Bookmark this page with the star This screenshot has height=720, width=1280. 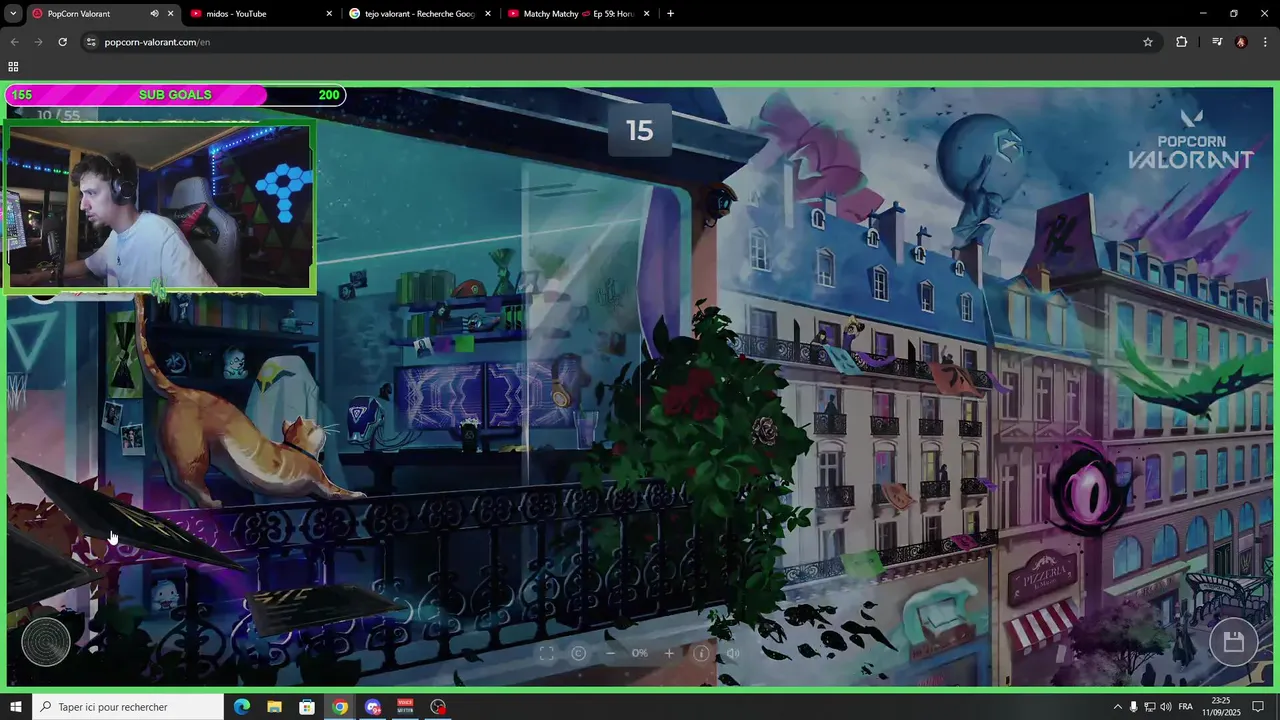(1148, 42)
